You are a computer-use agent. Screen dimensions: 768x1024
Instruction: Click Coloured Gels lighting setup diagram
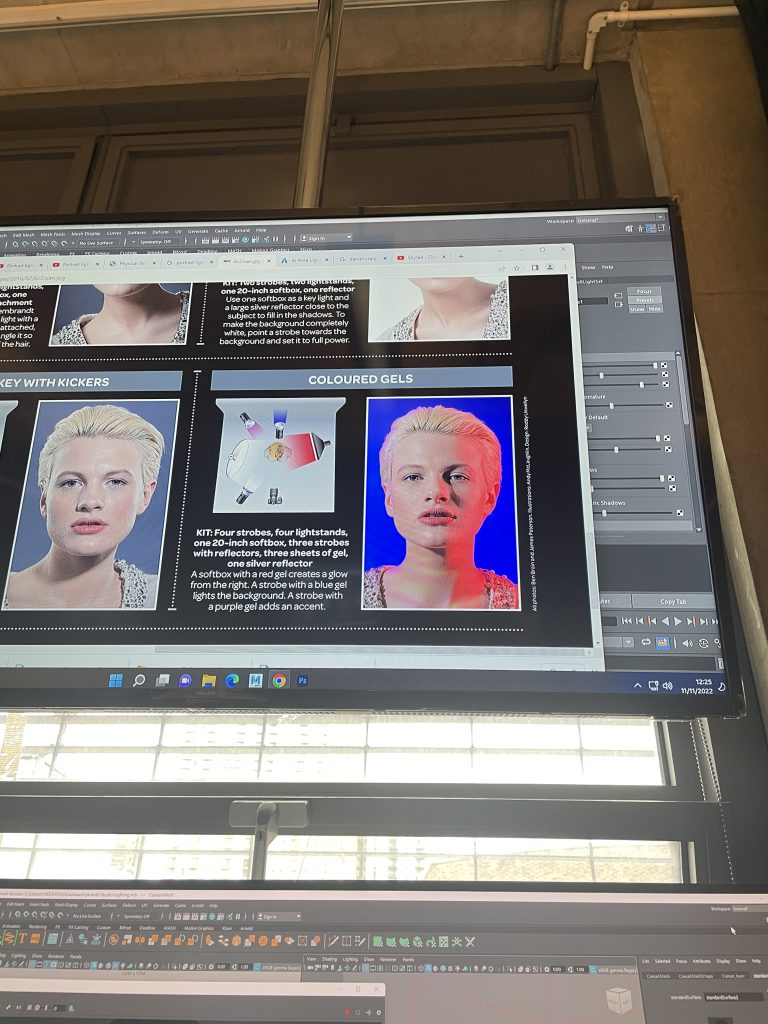tap(279, 455)
